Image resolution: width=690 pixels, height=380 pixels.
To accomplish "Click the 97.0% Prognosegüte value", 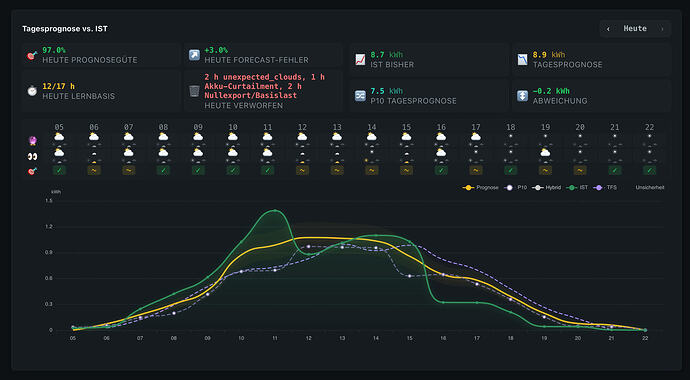I will tap(54, 50).
